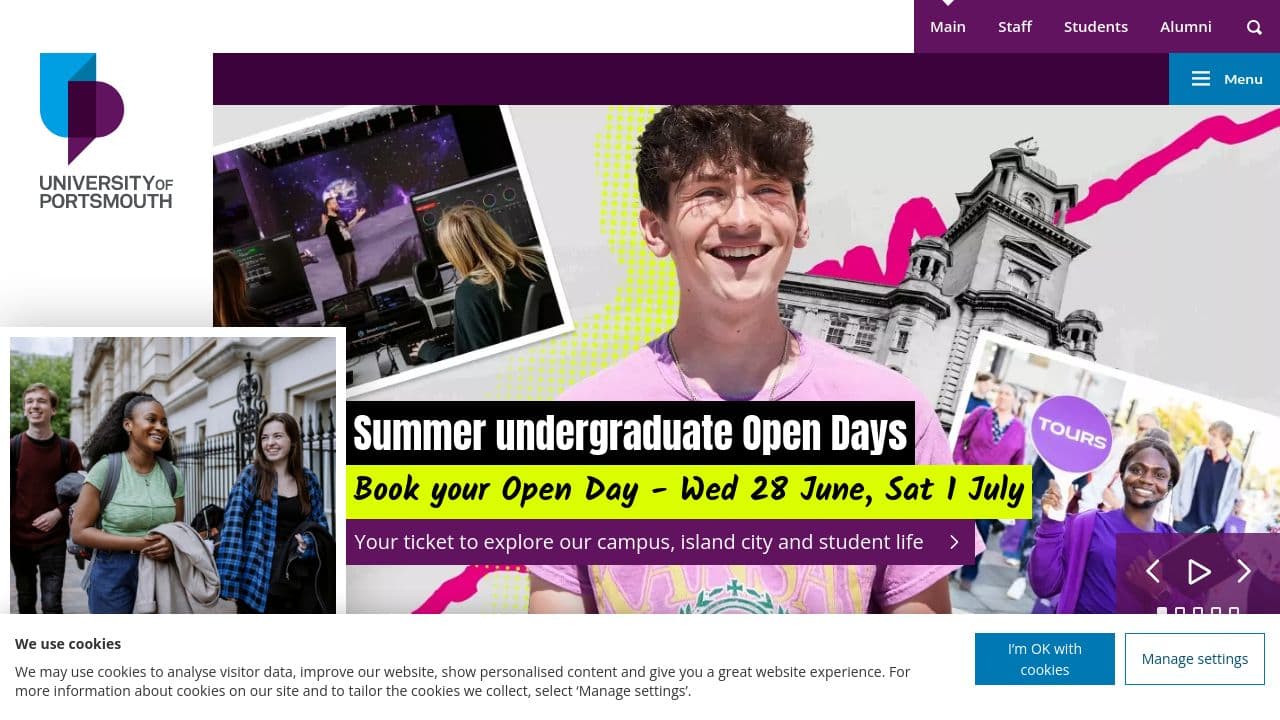Viewport: 1280px width, 720px height.
Task: Toggle slideshow playback with play control
Action: [1199, 571]
